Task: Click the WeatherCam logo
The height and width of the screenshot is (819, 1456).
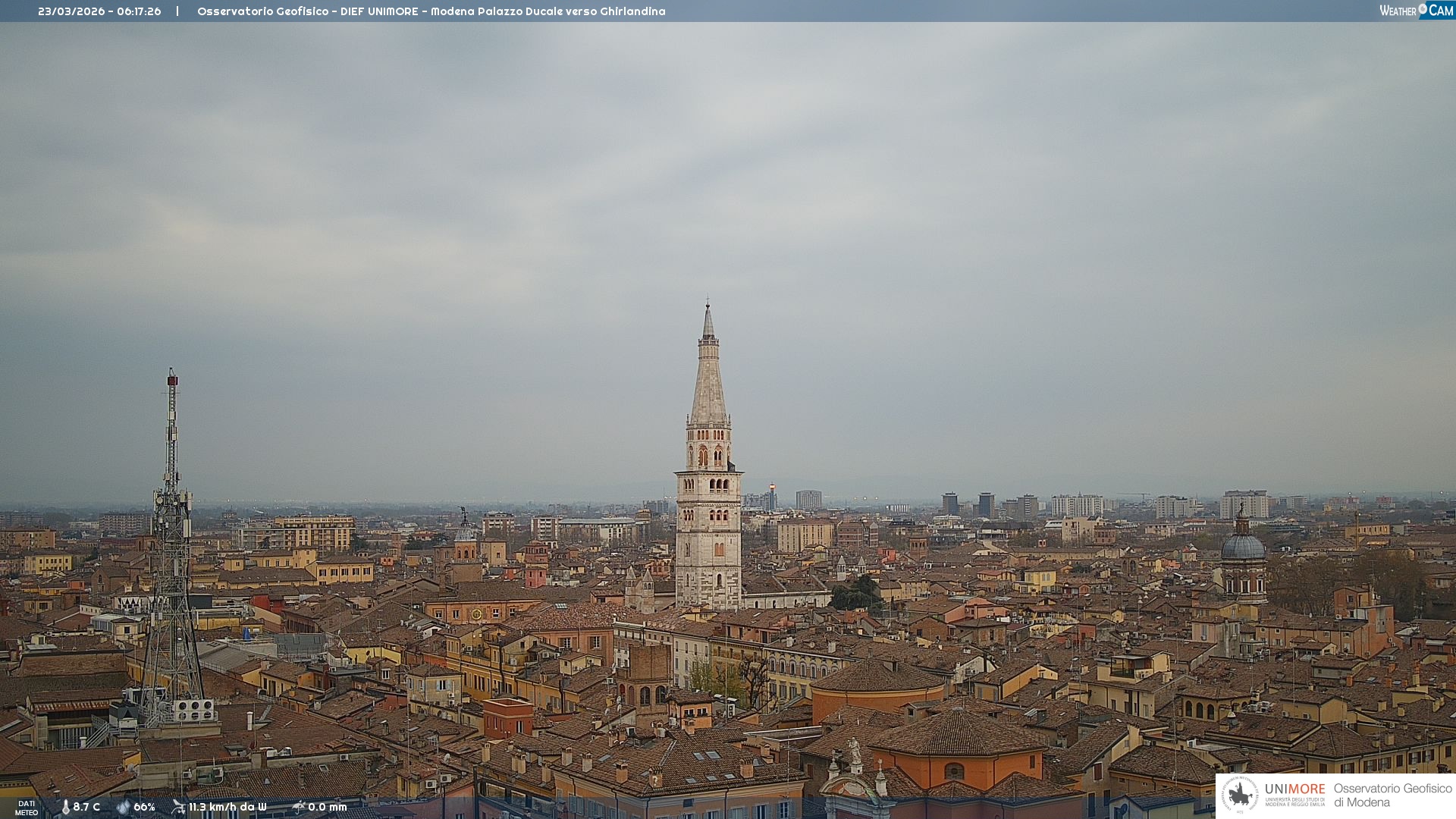Action: click(x=1415, y=10)
